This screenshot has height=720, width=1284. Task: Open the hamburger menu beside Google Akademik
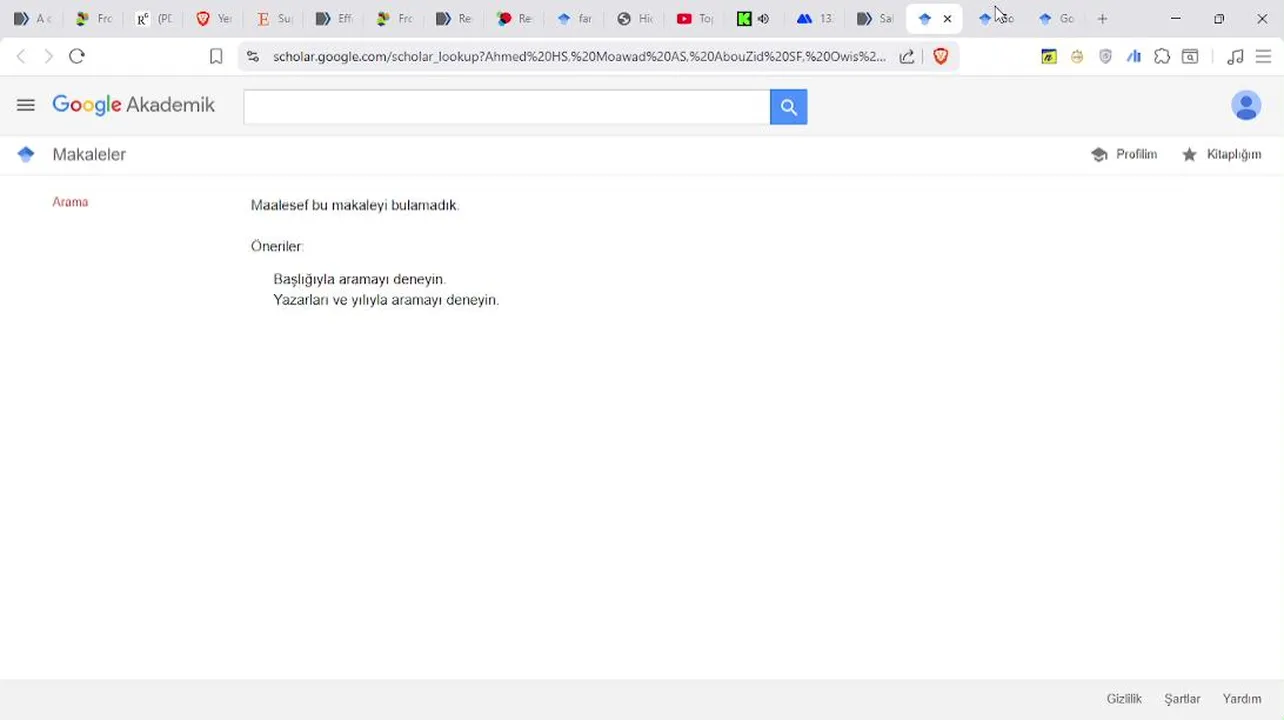(x=26, y=105)
